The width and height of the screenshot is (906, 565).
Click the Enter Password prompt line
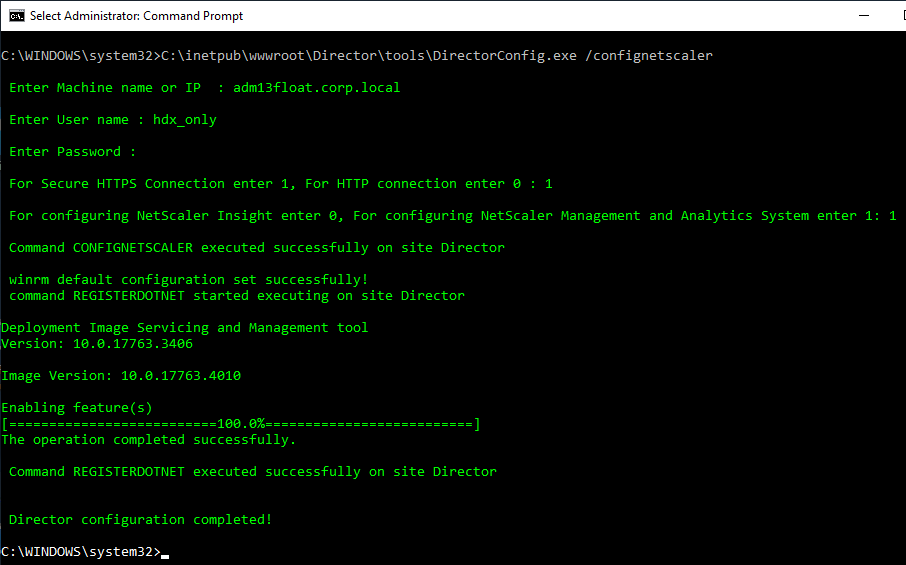pyautogui.click(x=72, y=152)
